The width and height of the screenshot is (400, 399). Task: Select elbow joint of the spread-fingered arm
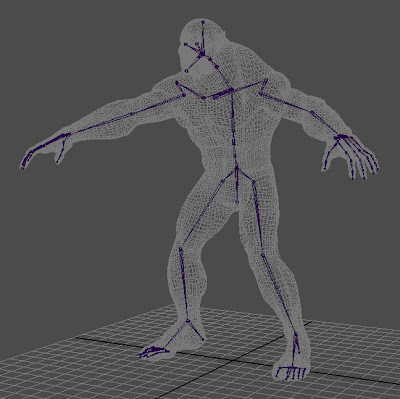click(x=312, y=112)
